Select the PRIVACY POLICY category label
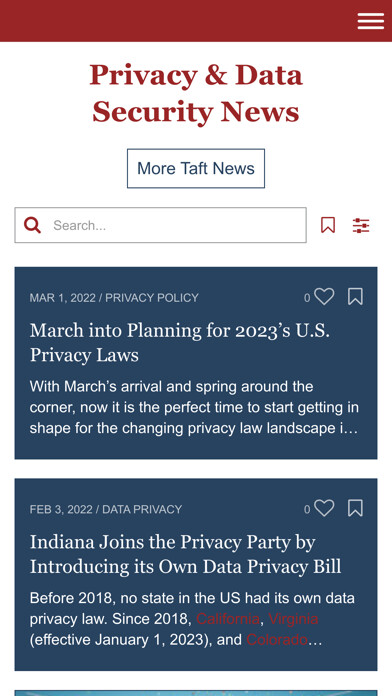This screenshot has width=392, height=696. coord(152,298)
